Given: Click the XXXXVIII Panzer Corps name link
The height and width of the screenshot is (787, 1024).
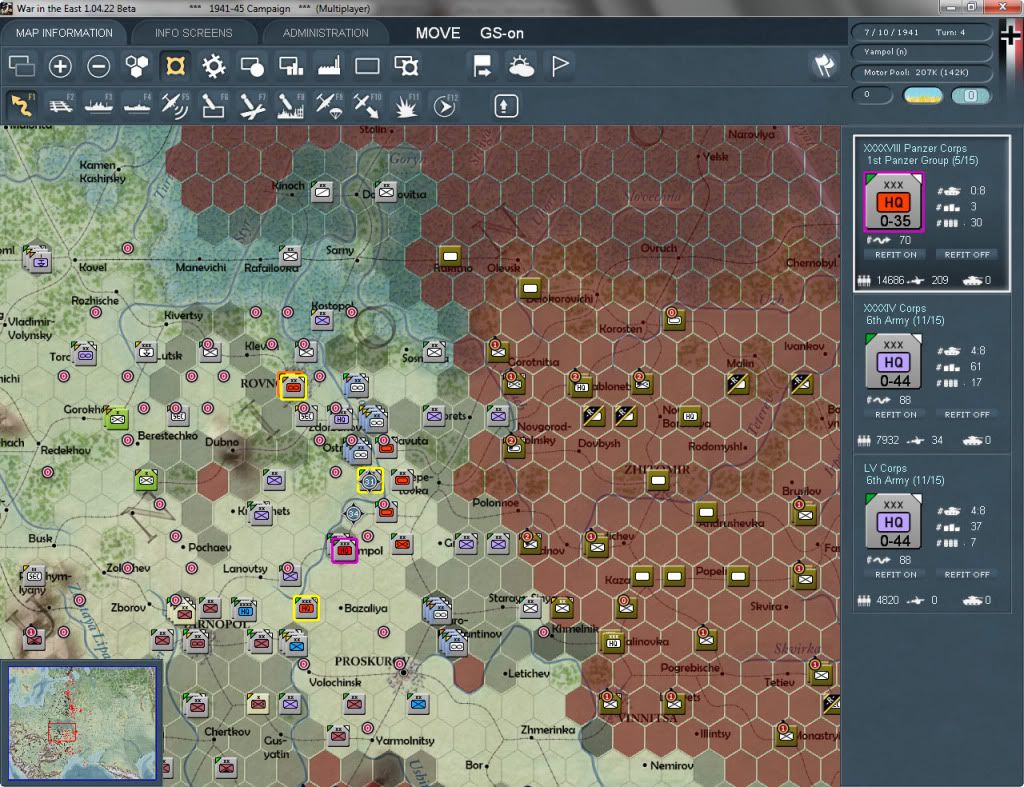Looking at the screenshot, I should pos(915,148).
